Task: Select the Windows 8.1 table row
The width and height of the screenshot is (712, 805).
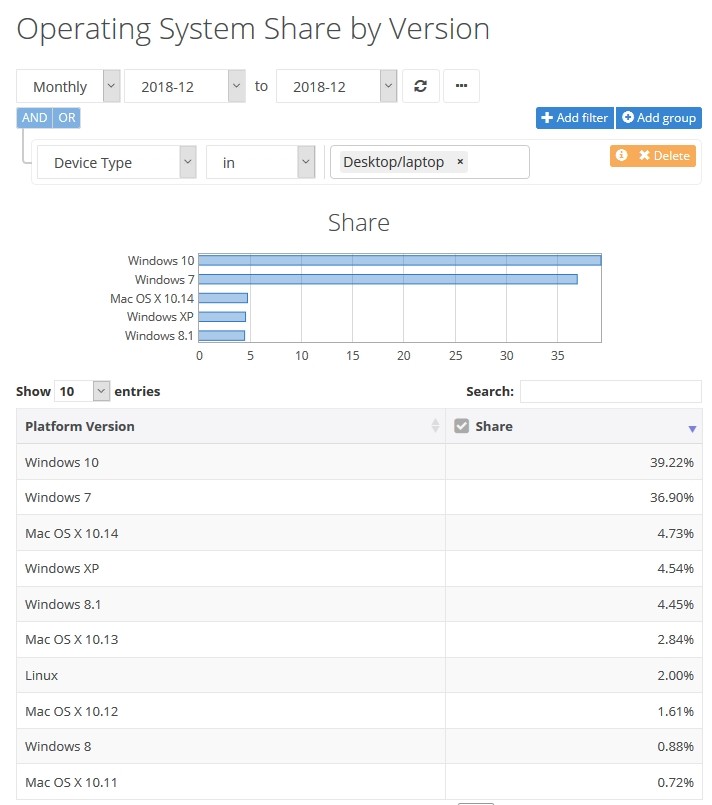Action: 359,604
